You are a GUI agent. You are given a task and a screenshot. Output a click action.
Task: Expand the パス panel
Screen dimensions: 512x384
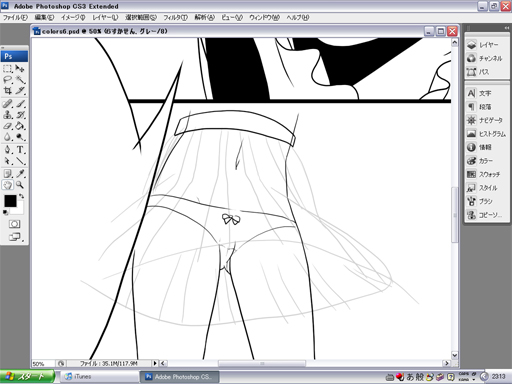click(x=487, y=72)
